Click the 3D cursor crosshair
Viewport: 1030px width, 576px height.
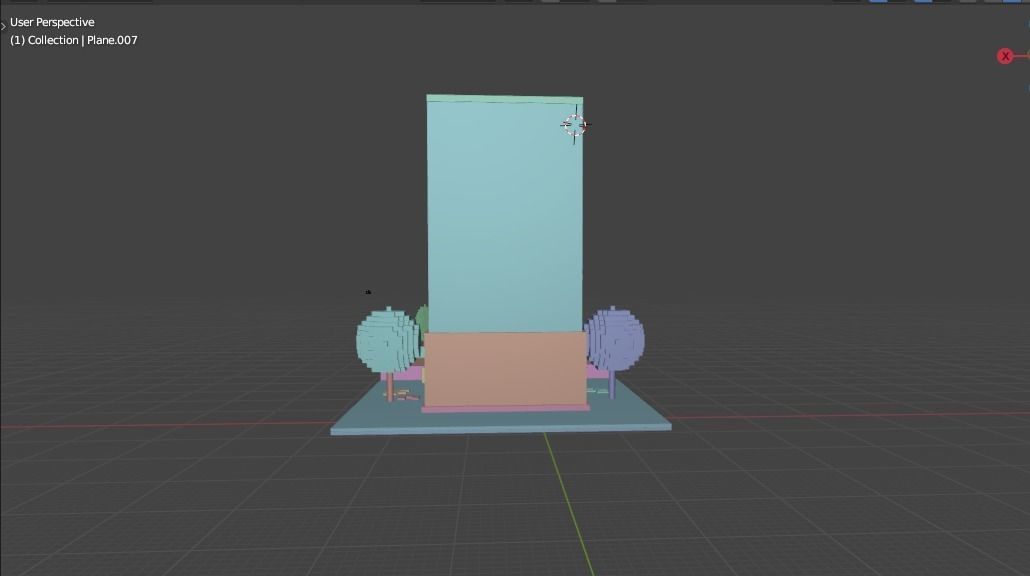[x=575, y=125]
